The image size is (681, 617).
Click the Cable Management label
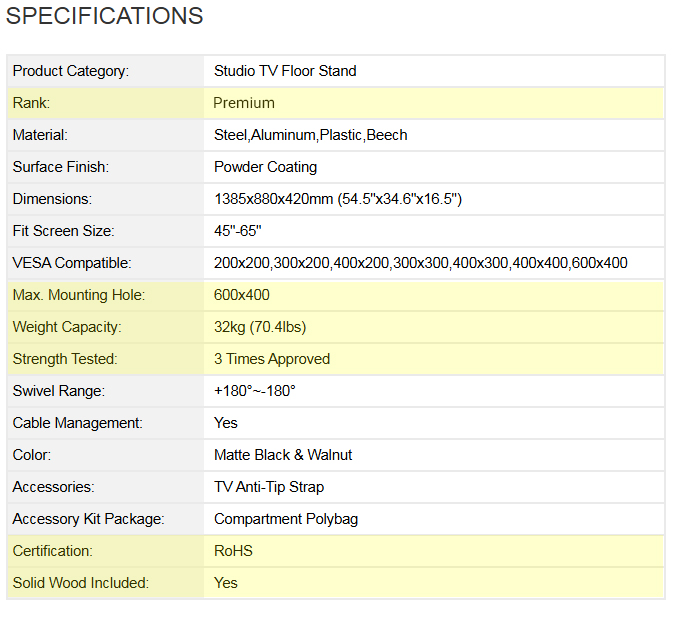click(78, 423)
